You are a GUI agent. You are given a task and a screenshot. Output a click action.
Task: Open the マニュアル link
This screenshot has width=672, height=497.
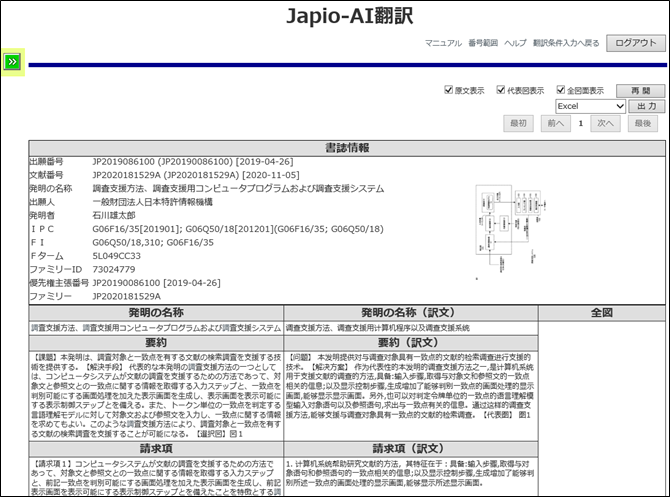pos(443,43)
